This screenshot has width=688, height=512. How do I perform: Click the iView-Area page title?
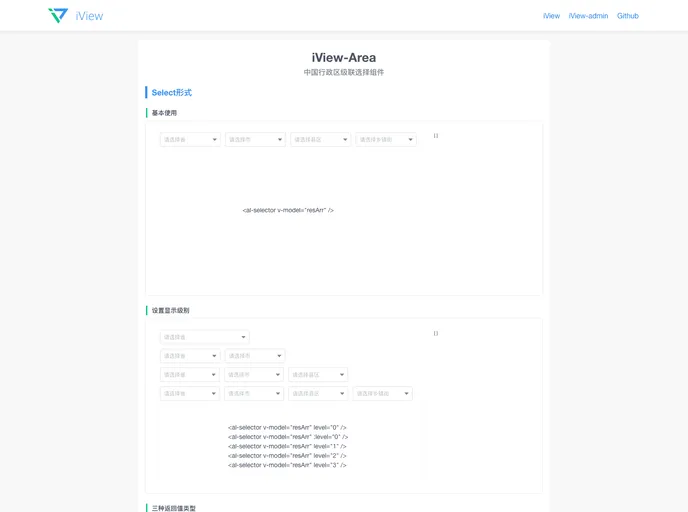pyautogui.click(x=344, y=57)
